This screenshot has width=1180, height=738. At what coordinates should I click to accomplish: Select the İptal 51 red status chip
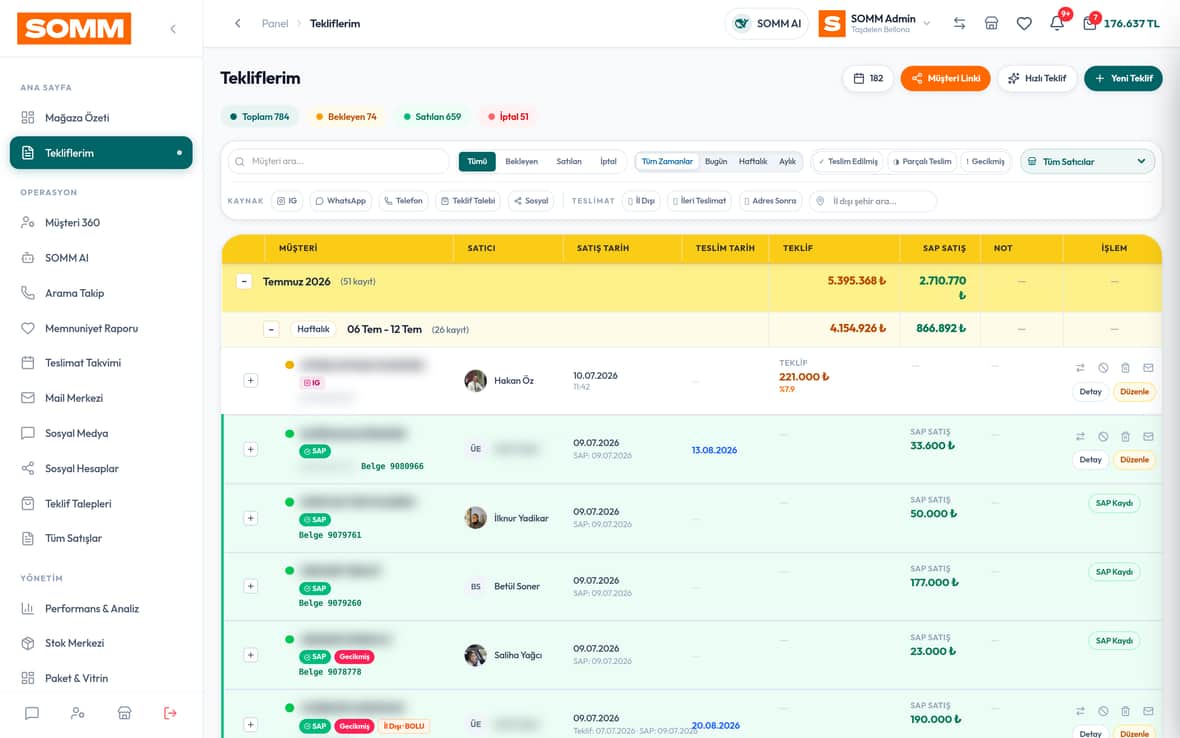pos(508,117)
